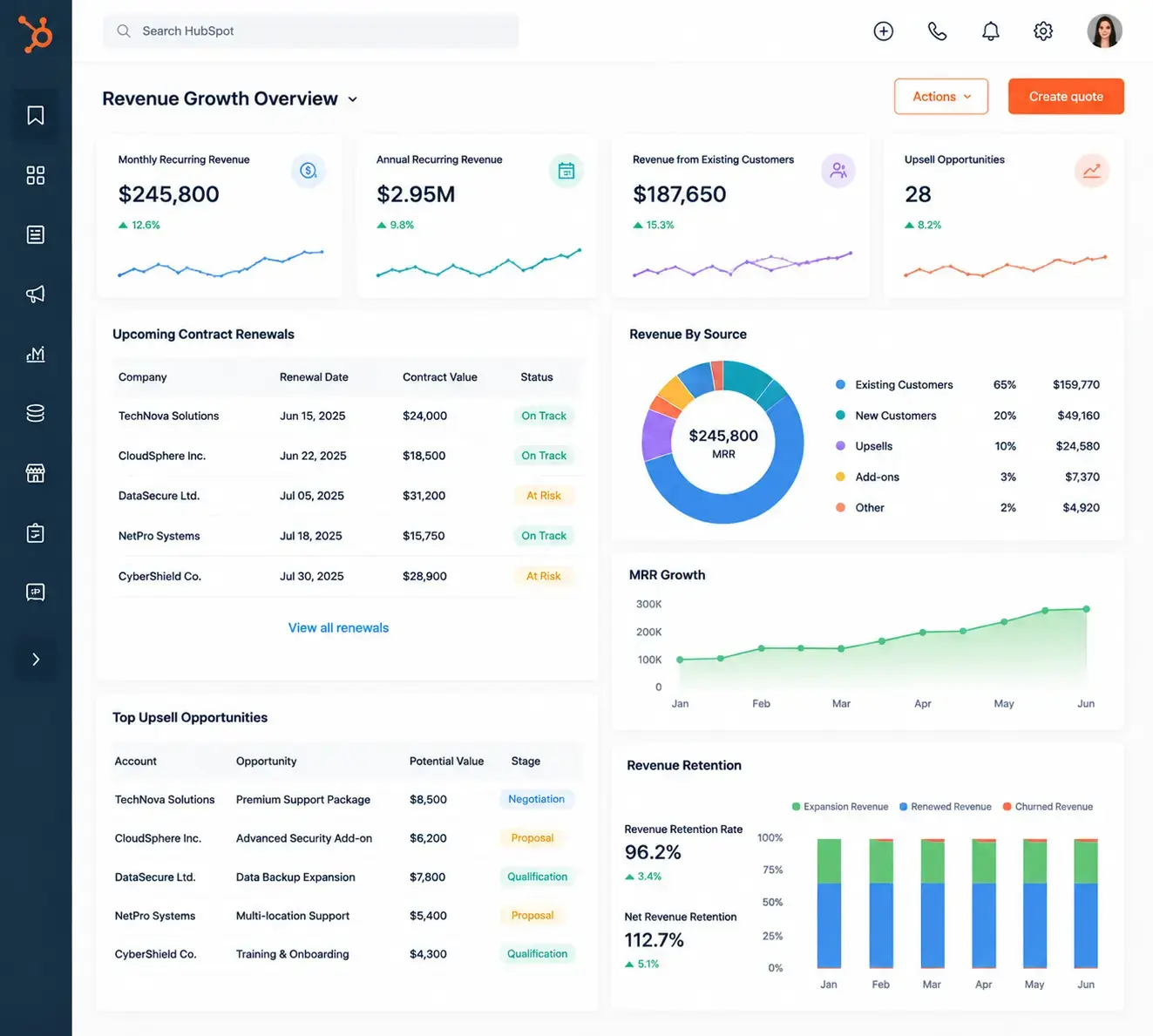Viewport: 1153px width, 1036px height.
Task: Click the Create quote button
Action: pyautogui.click(x=1066, y=97)
